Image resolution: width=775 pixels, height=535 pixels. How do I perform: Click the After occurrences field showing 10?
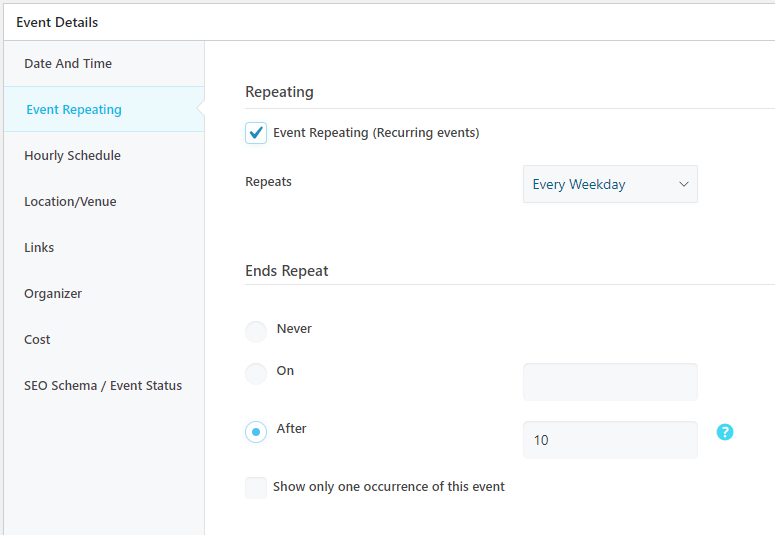610,440
